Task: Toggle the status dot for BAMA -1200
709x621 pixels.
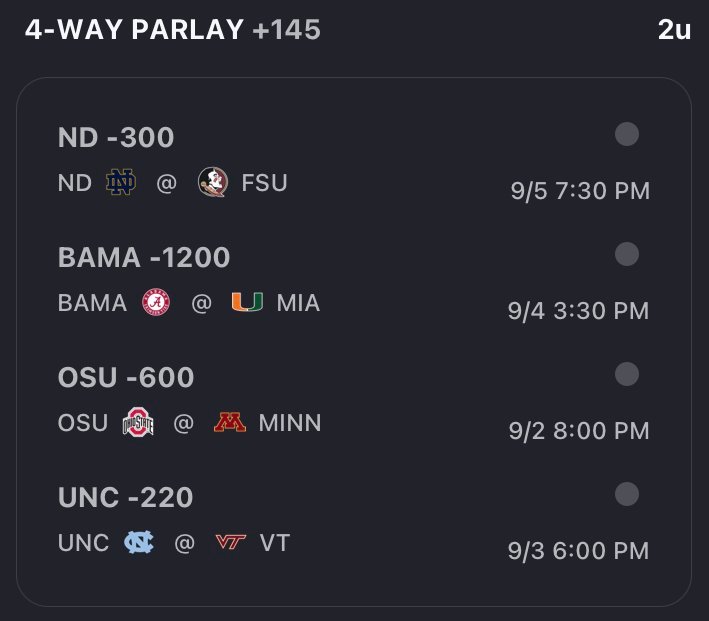Action: point(627,254)
